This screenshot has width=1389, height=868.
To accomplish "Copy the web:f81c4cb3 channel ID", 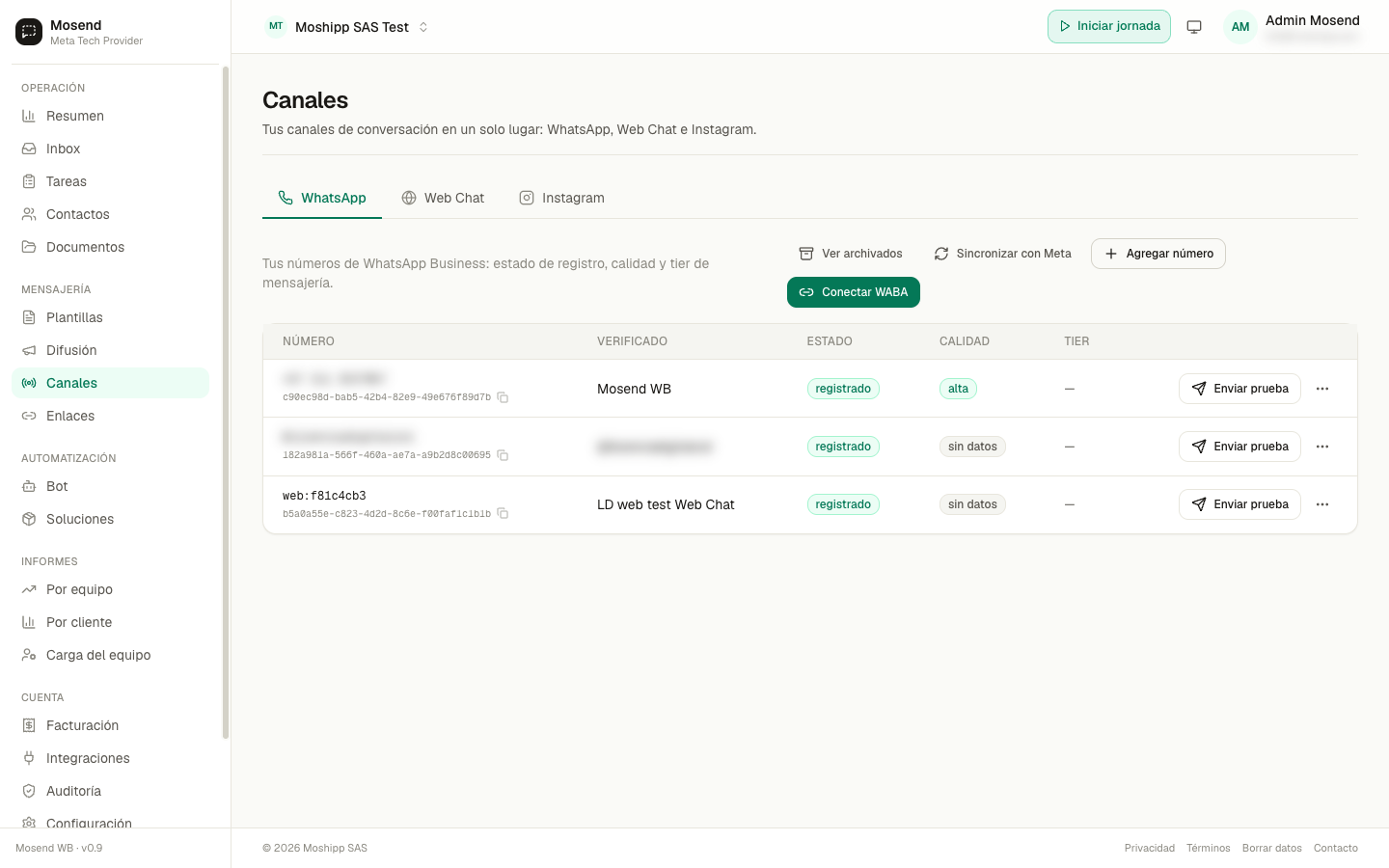I will point(503,513).
